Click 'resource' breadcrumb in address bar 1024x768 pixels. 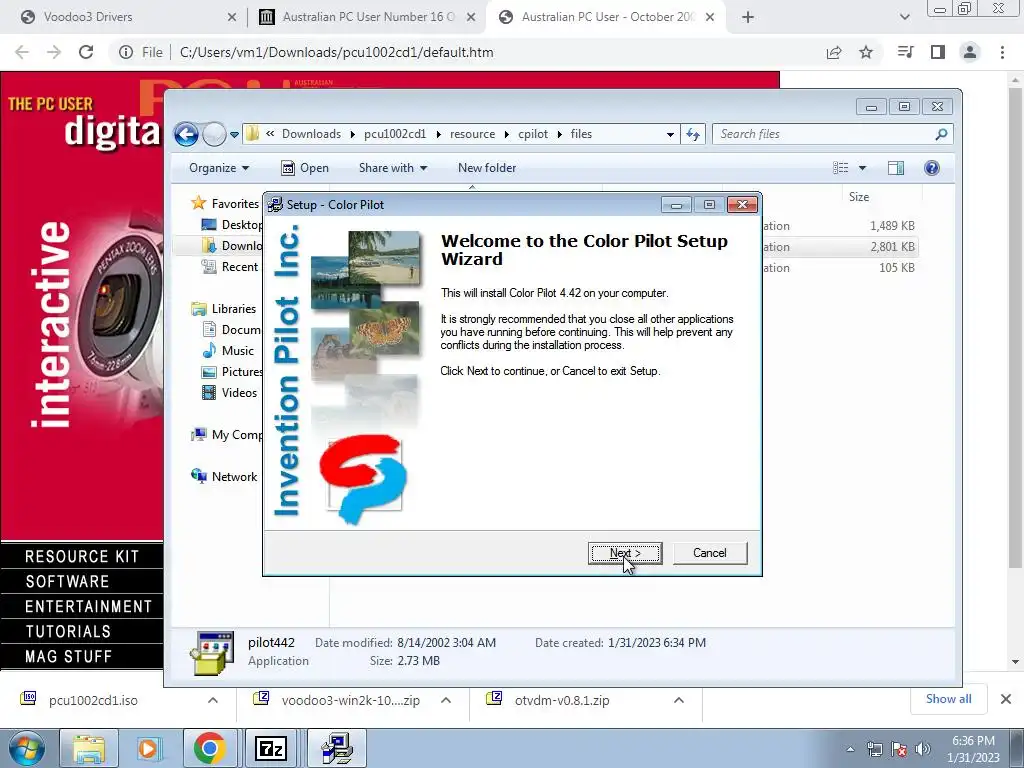pos(472,134)
